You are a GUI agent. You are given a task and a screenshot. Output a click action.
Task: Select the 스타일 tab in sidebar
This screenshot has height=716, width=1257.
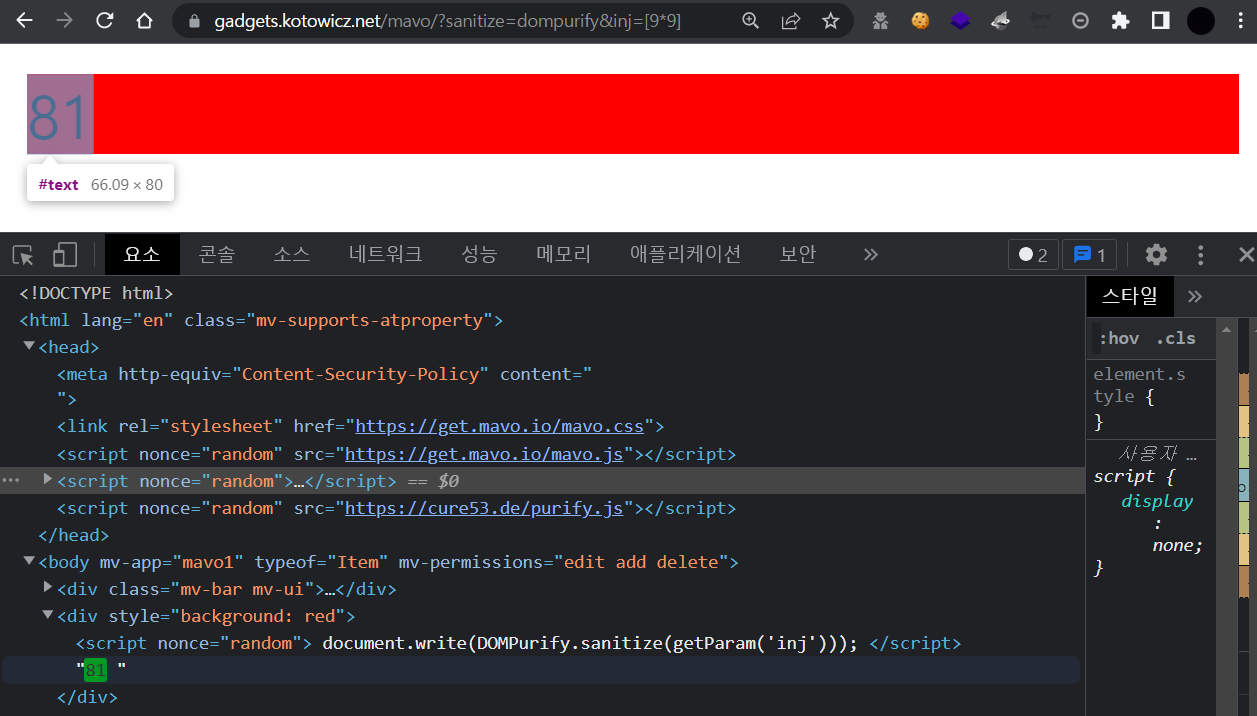coord(1129,296)
